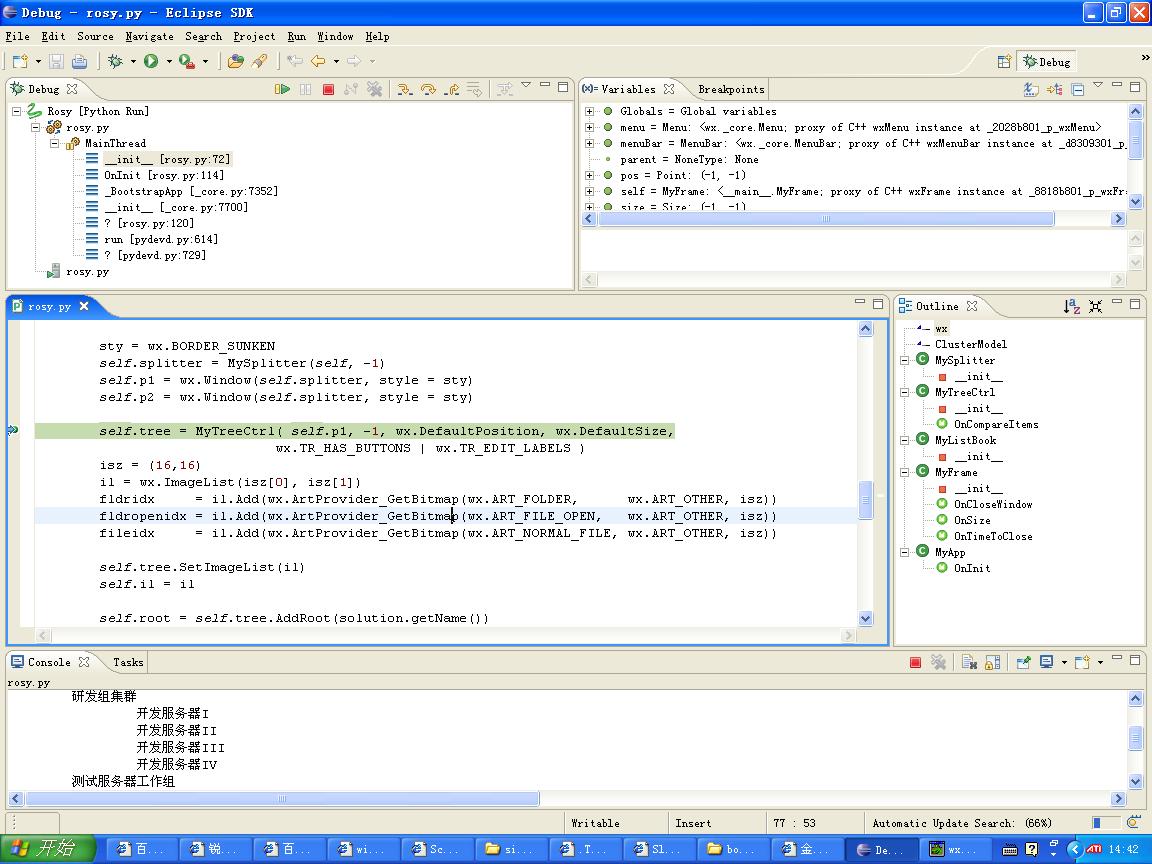
Task: Go back with the yellow arrow
Action: pyautogui.click(x=318, y=62)
